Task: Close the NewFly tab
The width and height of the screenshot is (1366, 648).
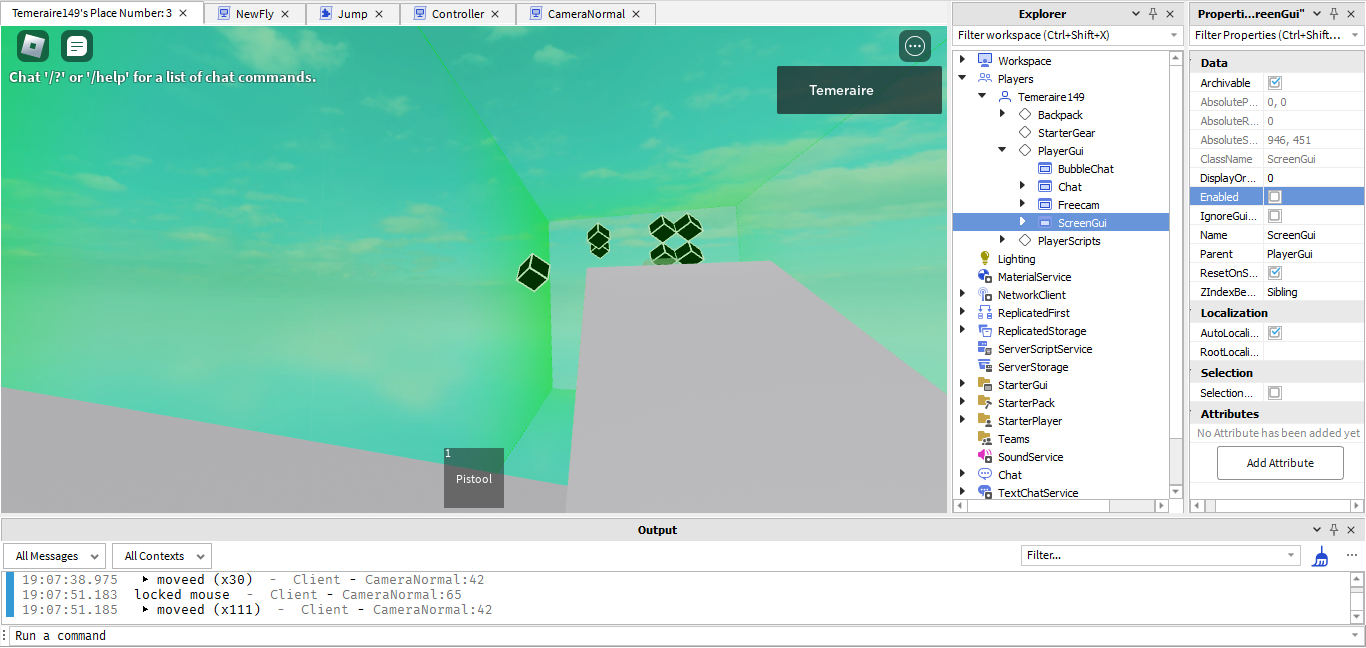Action: [x=285, y=14]
